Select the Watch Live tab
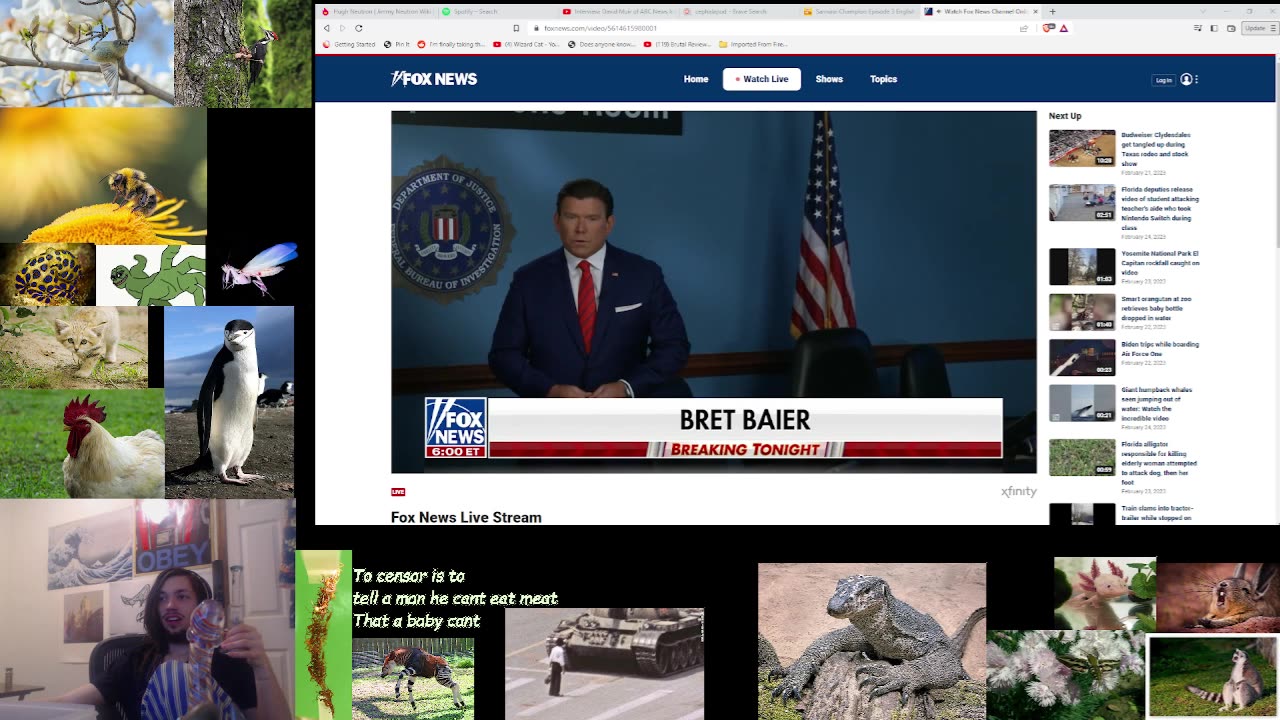This screenshot has height=720, width=1280. [x=762, y=79]
